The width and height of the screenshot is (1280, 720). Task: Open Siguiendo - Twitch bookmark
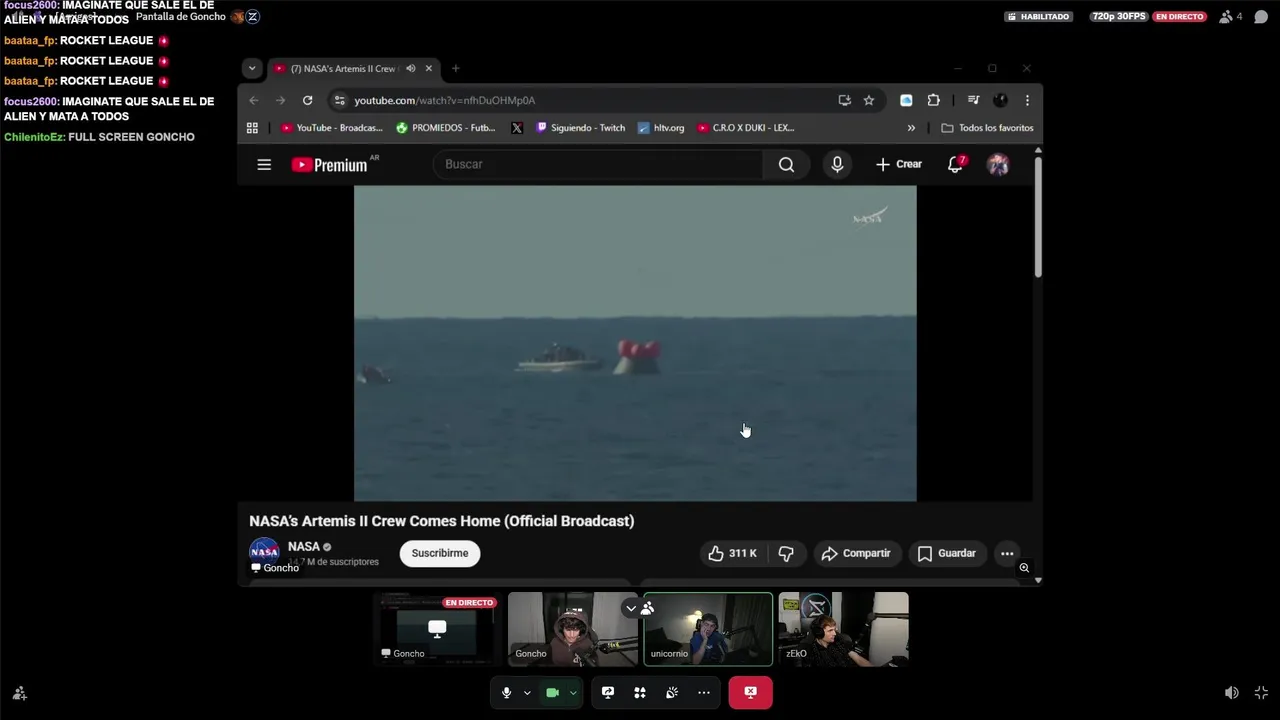(580, 128)
